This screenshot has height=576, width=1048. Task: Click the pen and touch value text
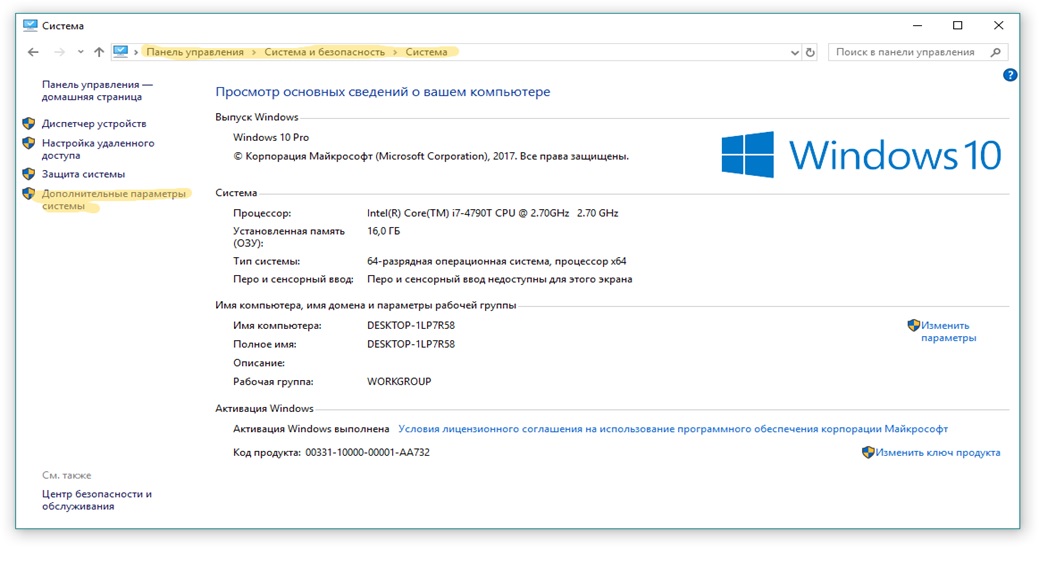click(499, 279)
